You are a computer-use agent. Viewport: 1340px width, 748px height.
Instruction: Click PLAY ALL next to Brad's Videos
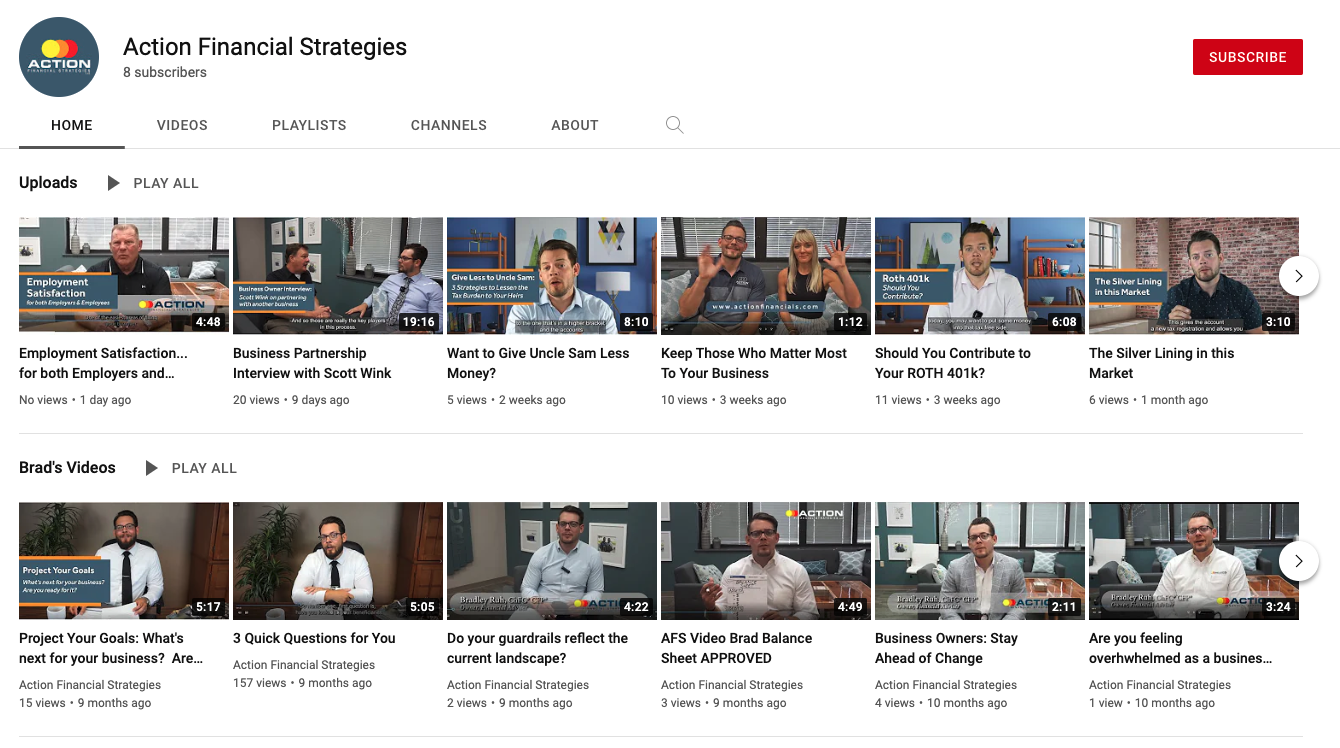pos(204,468)
